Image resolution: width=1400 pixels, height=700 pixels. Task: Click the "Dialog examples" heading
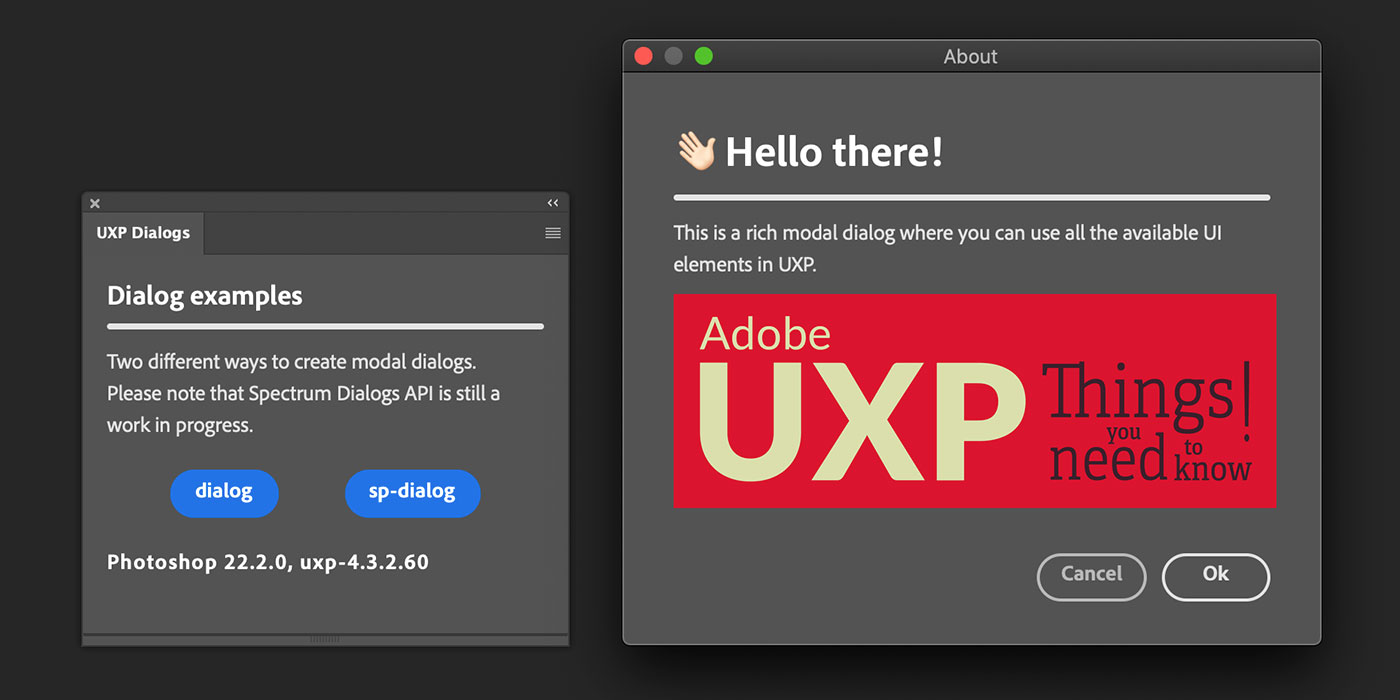[x=205, y=296]
